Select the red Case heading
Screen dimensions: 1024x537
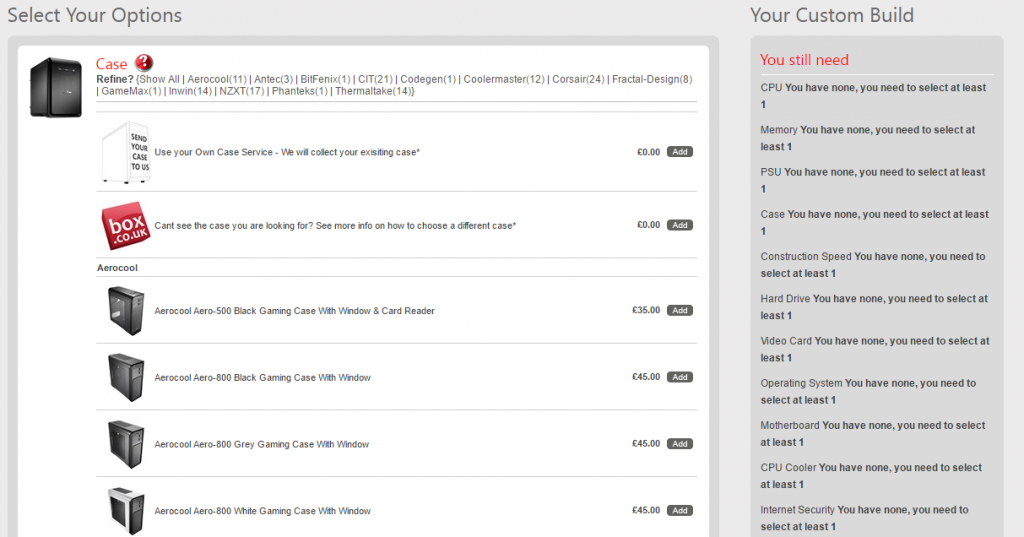coord(111,64)
